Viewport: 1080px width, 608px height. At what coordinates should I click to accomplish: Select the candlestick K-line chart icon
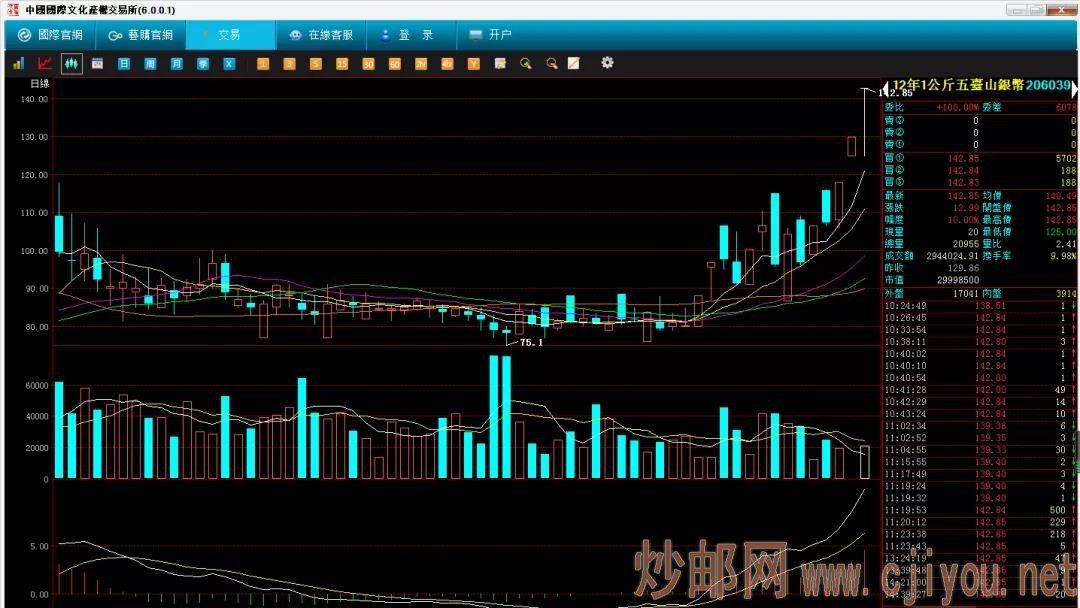click(x=71, y=63)
